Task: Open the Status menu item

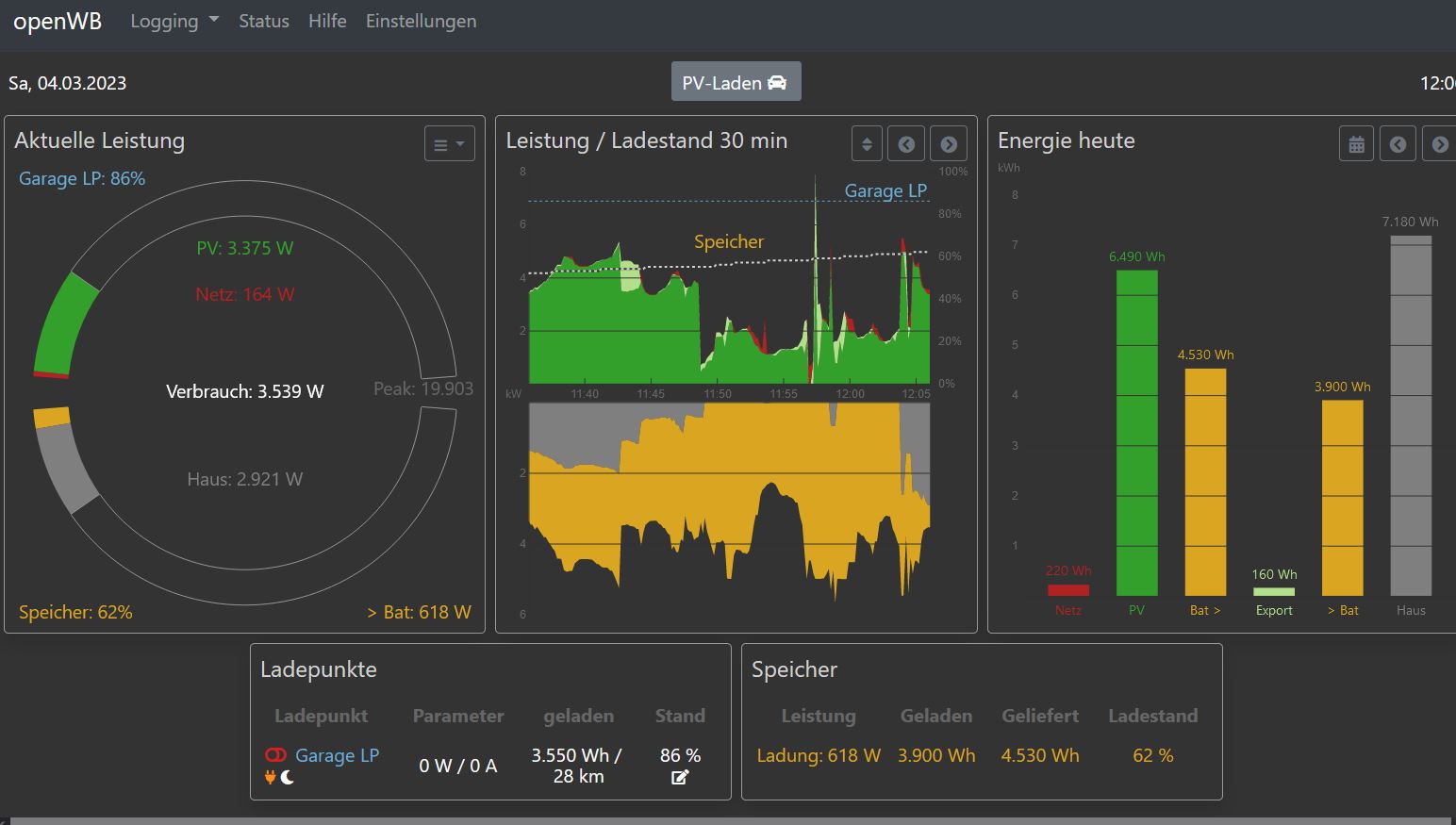Action: 263,21
